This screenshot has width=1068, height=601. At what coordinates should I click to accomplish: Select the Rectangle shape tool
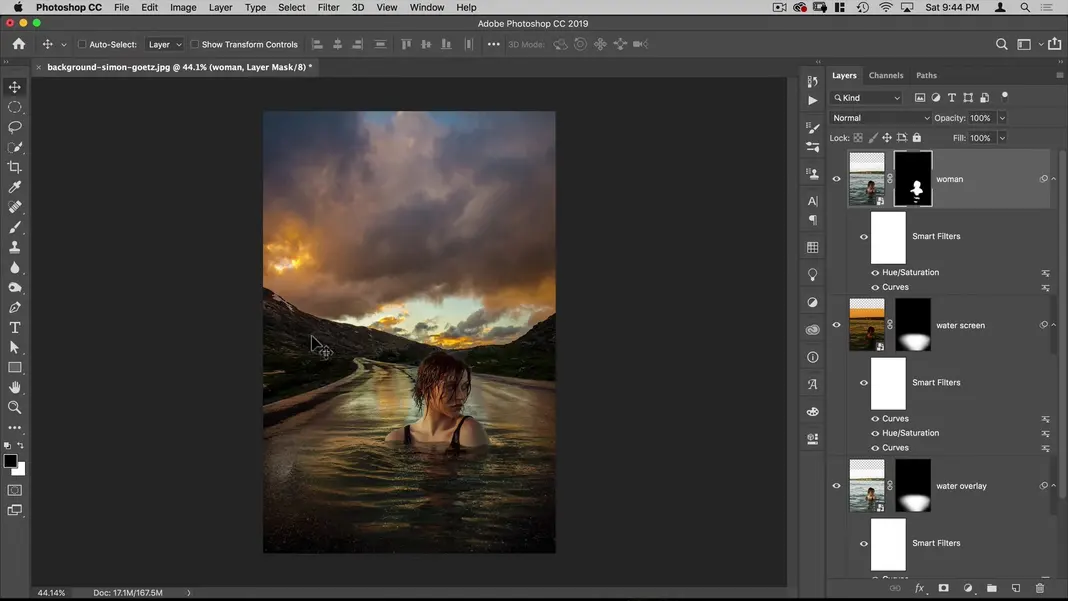point(14,367)
